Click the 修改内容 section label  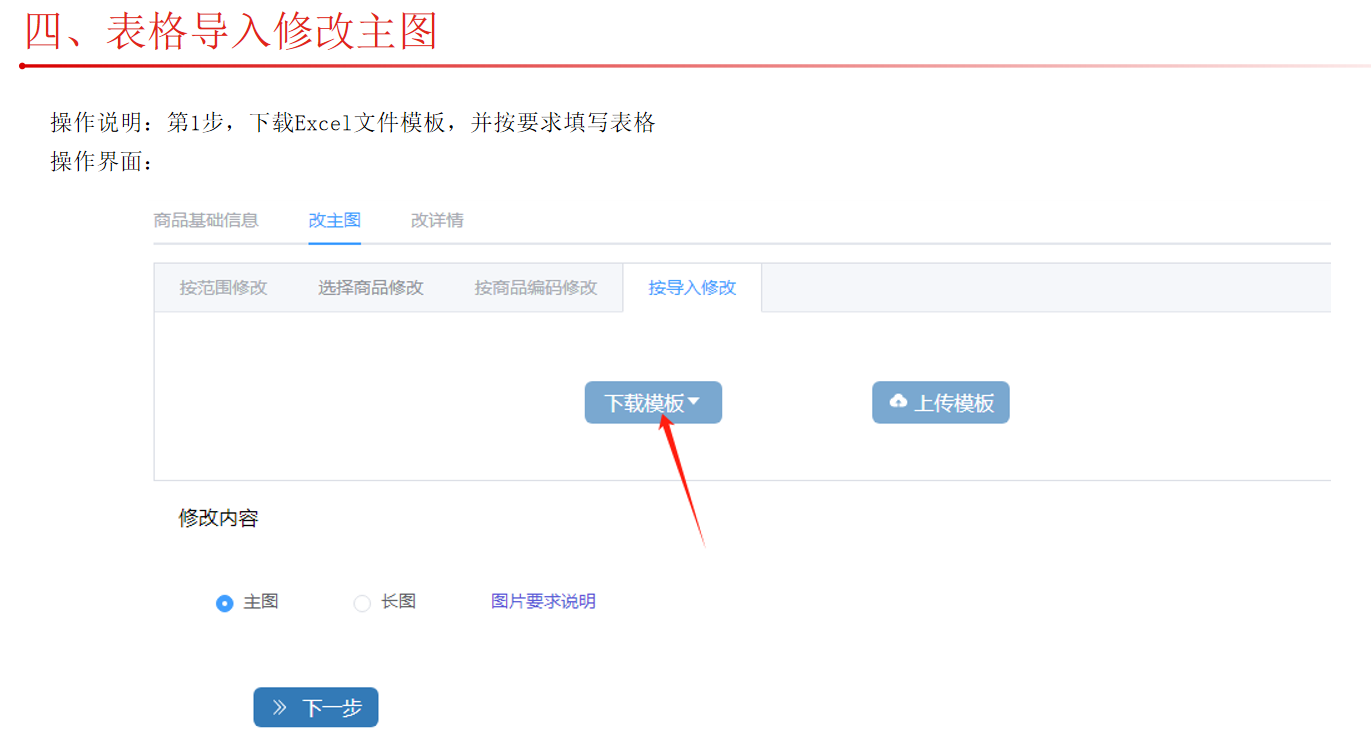pyautogui.click(x=218, y=518)
